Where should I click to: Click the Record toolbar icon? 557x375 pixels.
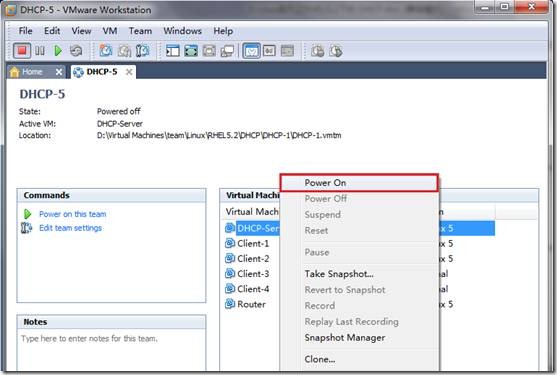pyautogui.click(x=318, y=51)
